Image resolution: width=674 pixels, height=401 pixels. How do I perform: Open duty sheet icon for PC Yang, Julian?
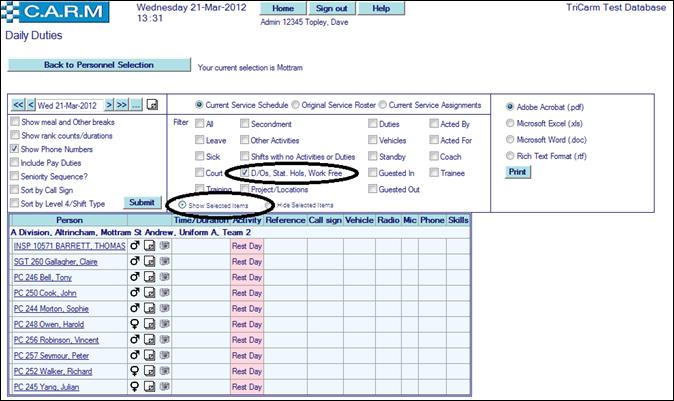point(148,387)
